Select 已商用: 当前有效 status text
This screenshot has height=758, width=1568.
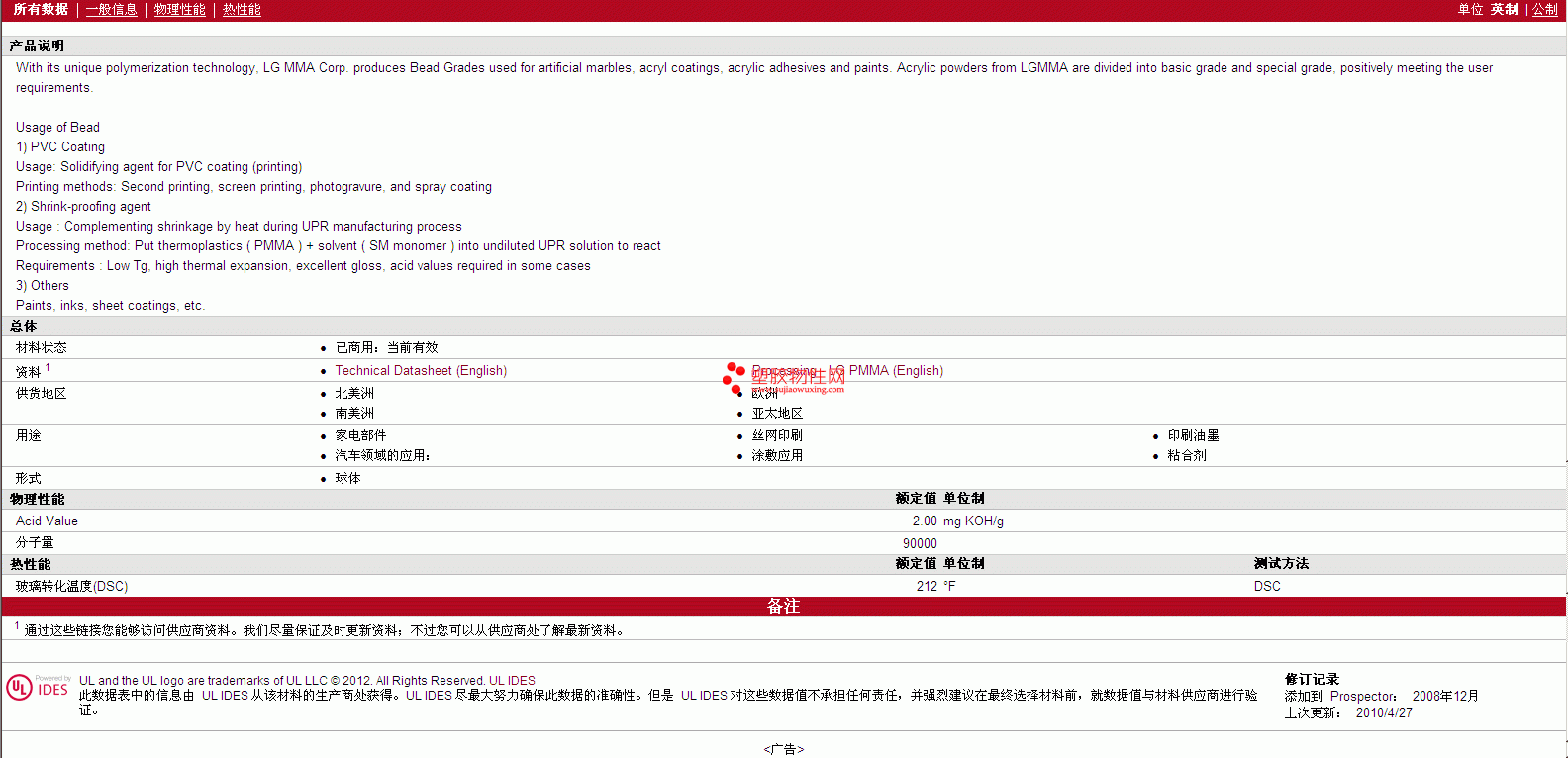386,348
